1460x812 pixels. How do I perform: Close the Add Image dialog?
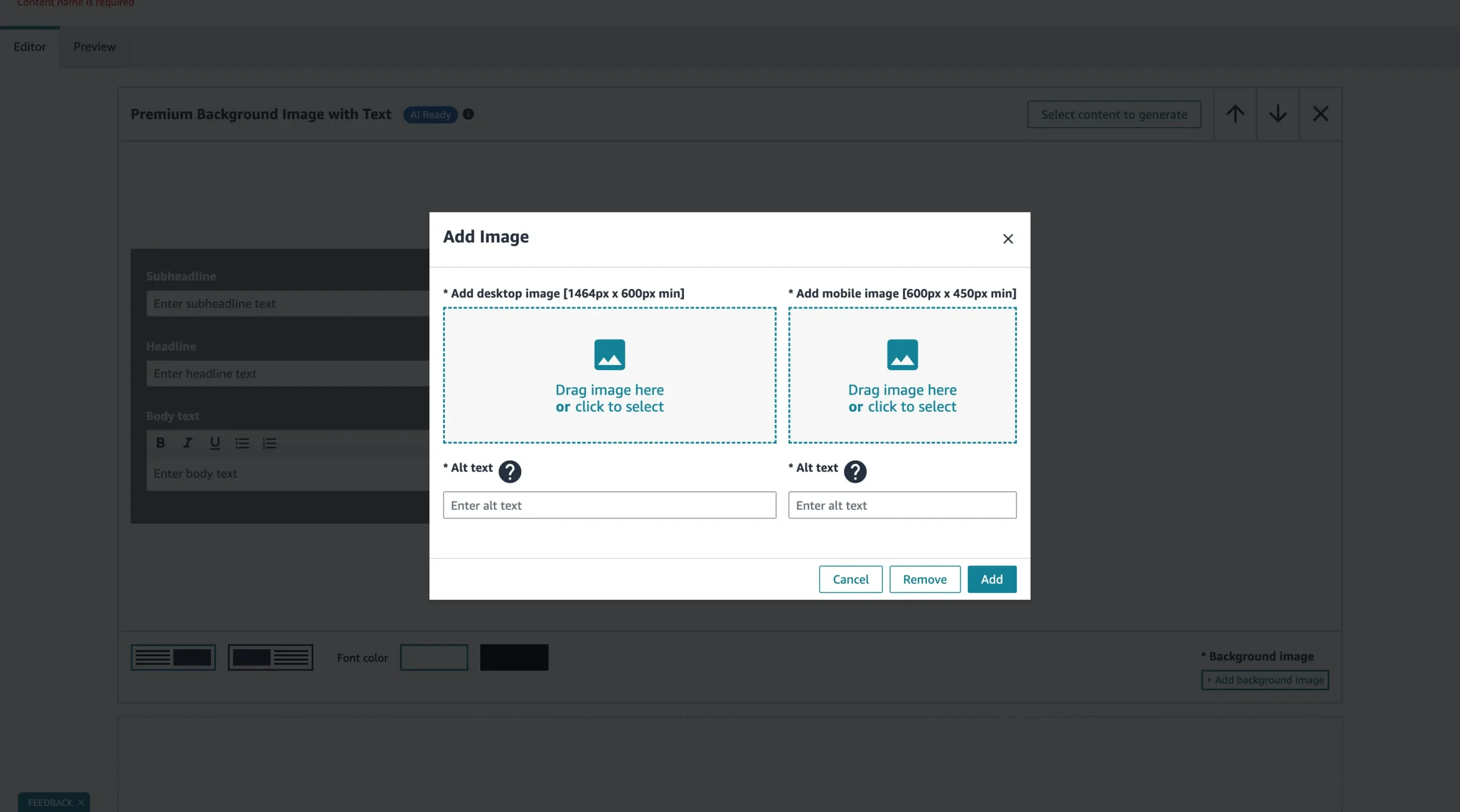[1008, 239]
